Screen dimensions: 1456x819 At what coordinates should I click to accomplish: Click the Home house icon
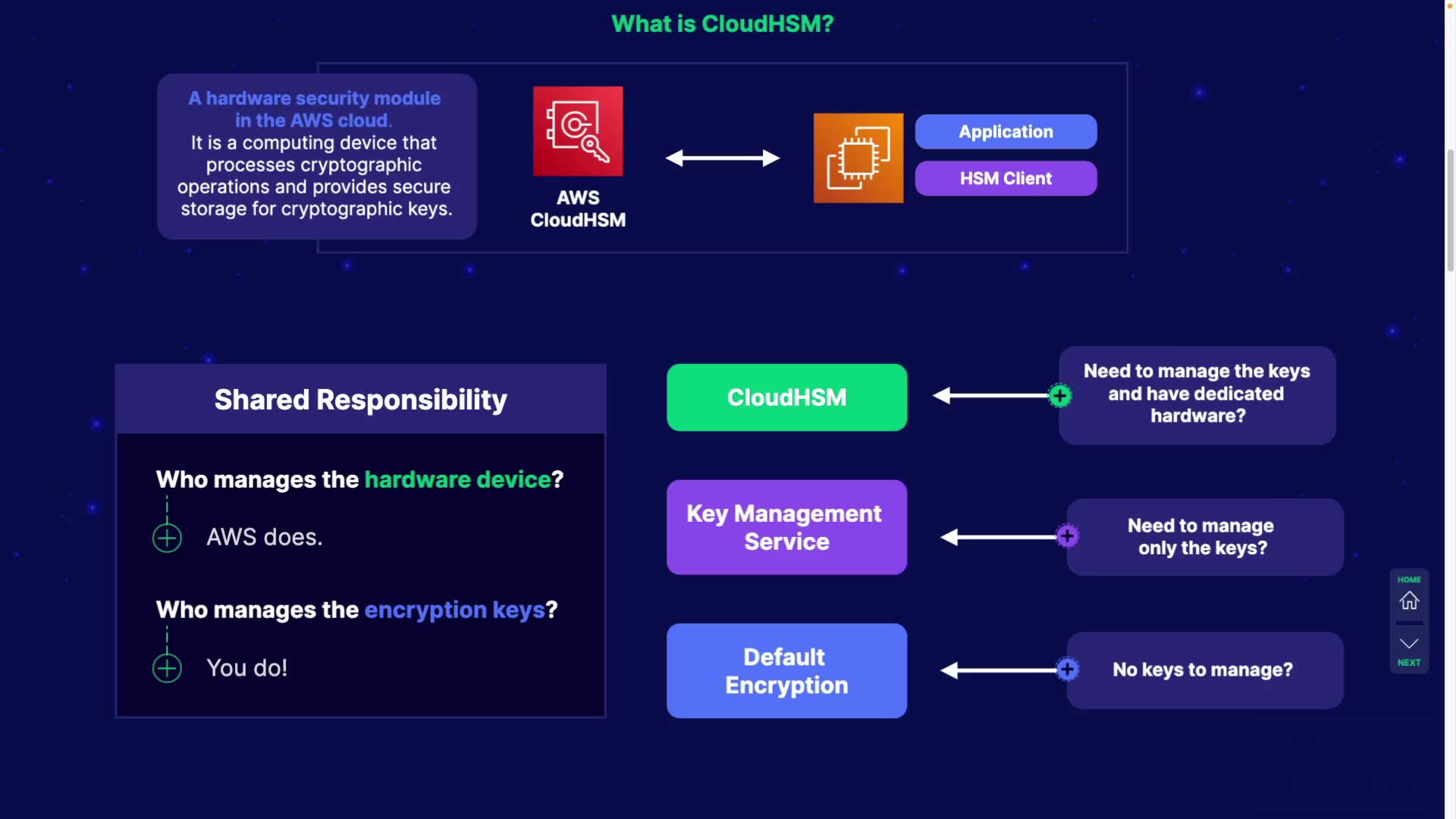click(x=1409, y=601)
